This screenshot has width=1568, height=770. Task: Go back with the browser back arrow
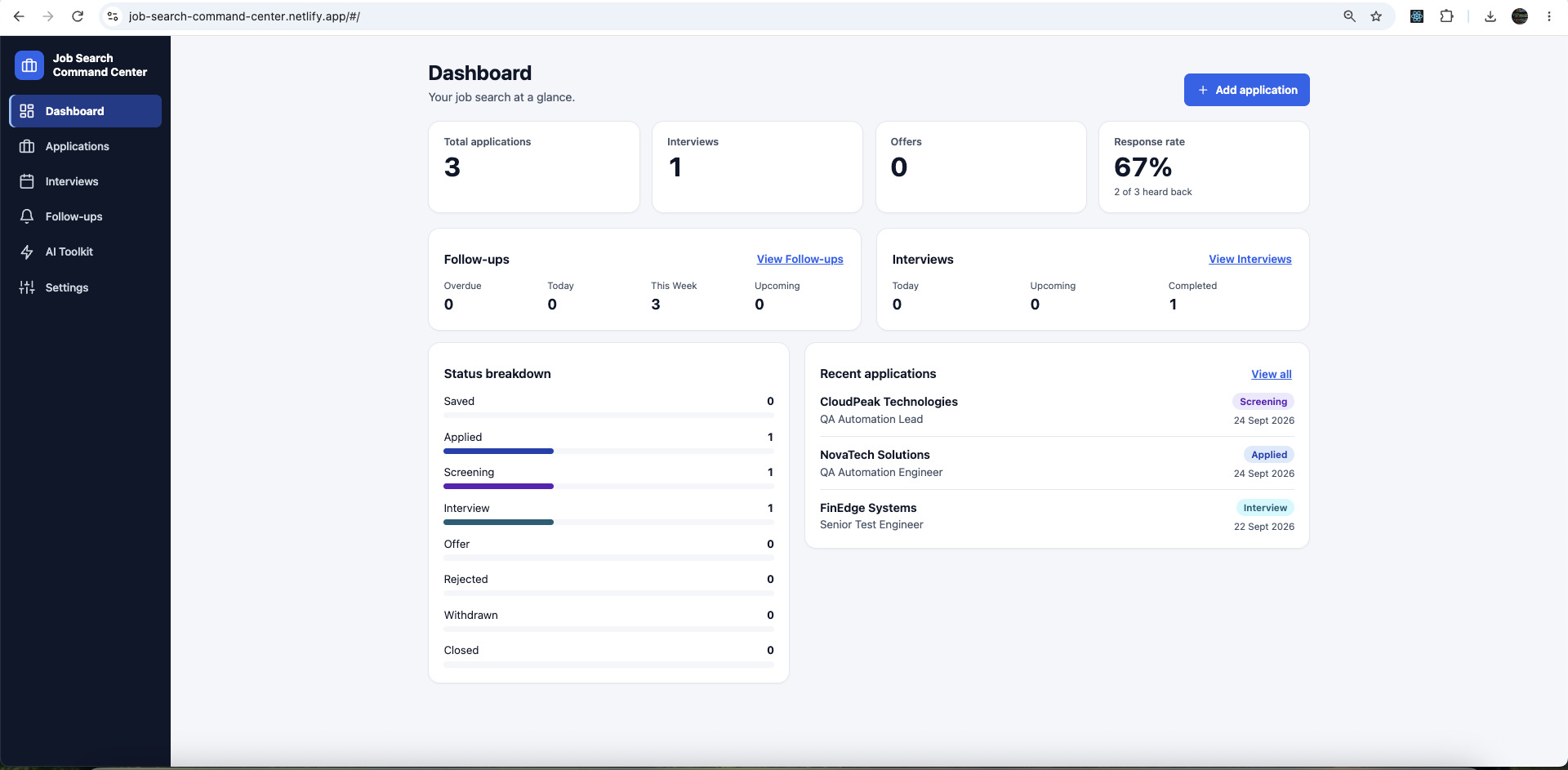[19, 16]
